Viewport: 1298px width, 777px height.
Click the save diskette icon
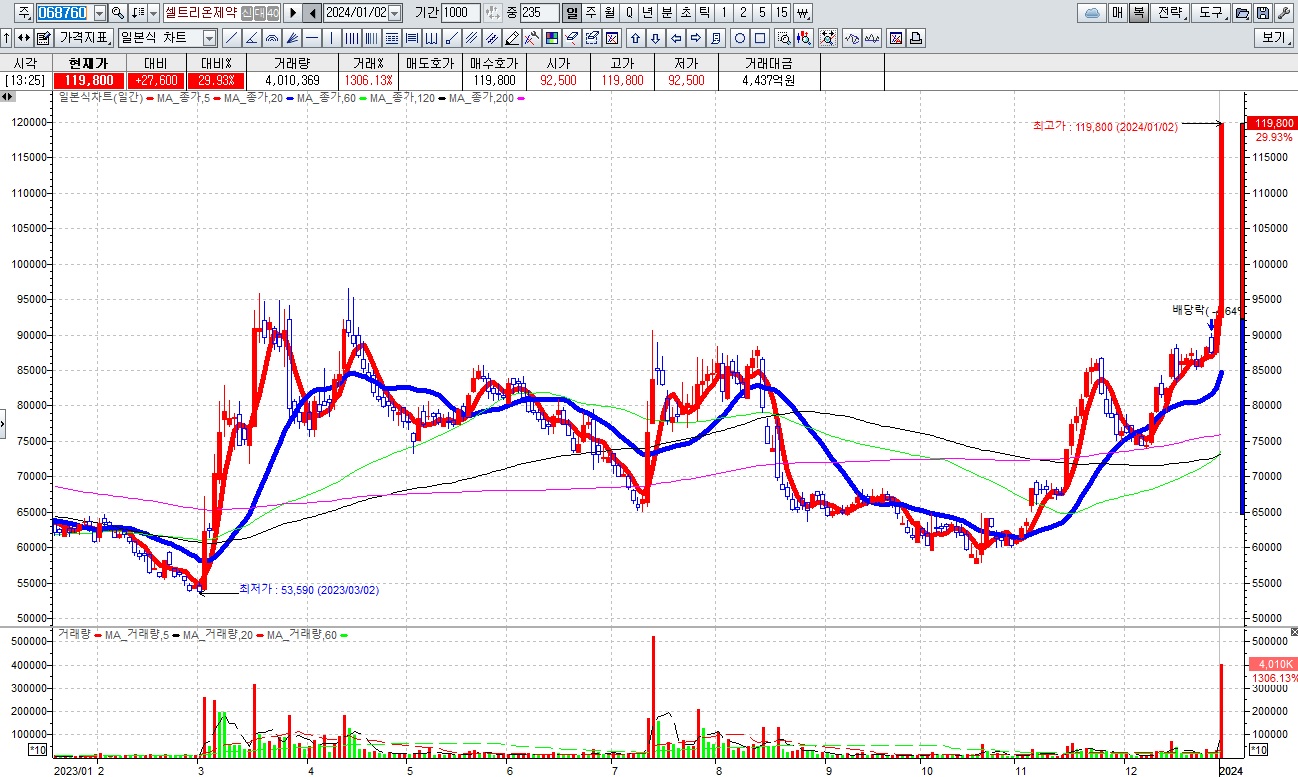click(1263, 13)
